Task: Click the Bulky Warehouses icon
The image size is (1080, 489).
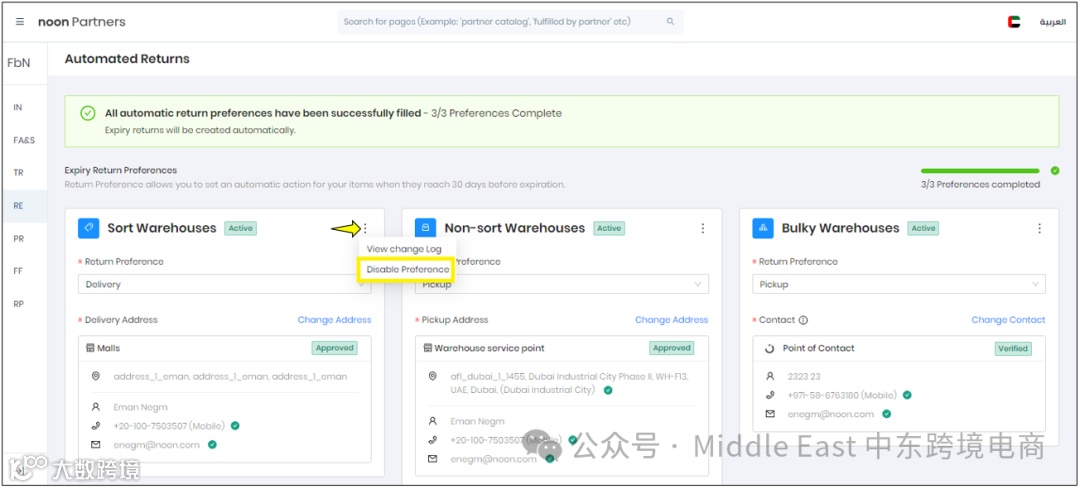Action: pos(763,228)
